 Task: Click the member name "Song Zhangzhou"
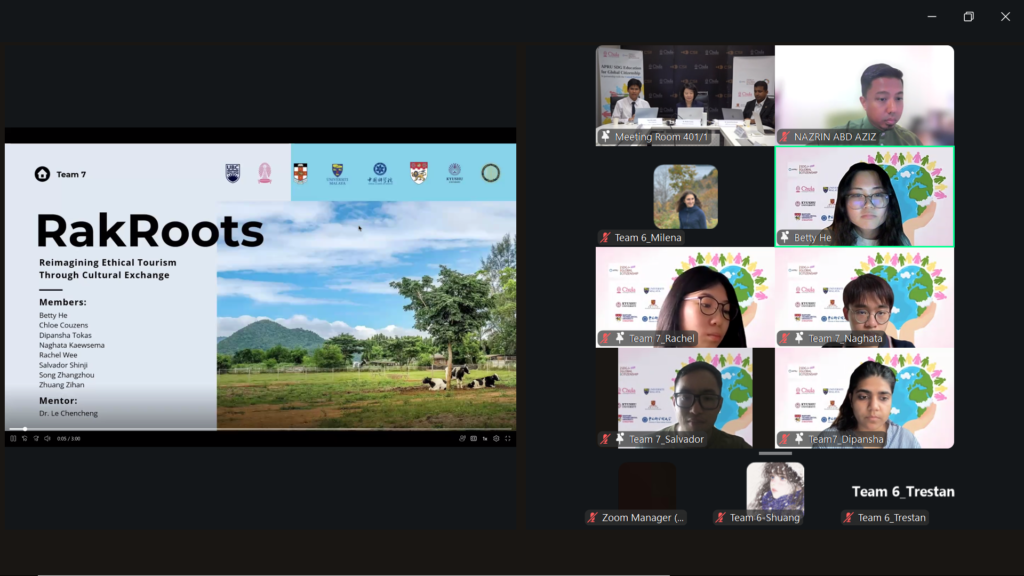(67, 375)
